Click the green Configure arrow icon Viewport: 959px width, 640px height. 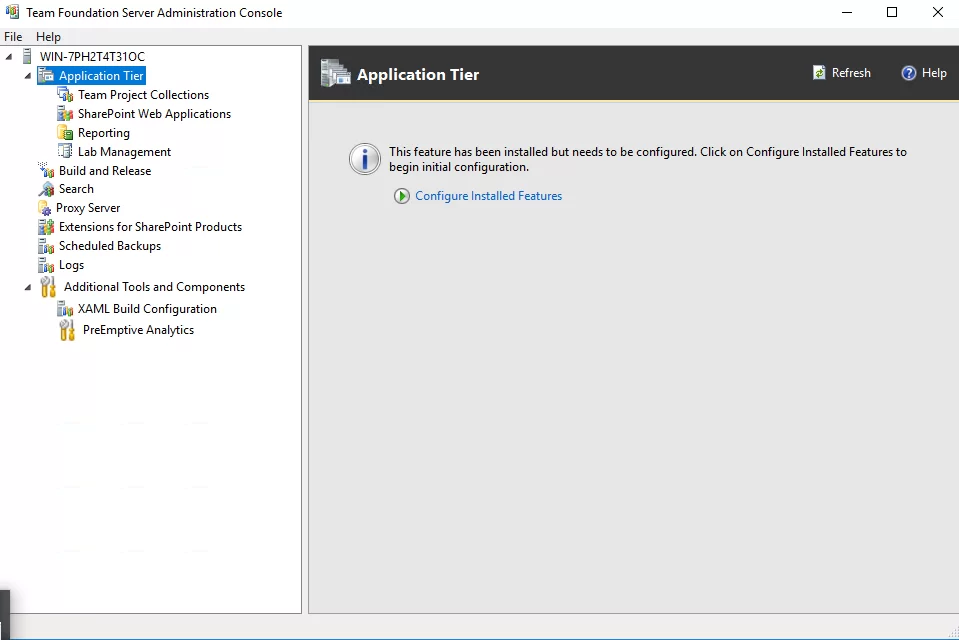pyautogui.click(x=402, y=196)
